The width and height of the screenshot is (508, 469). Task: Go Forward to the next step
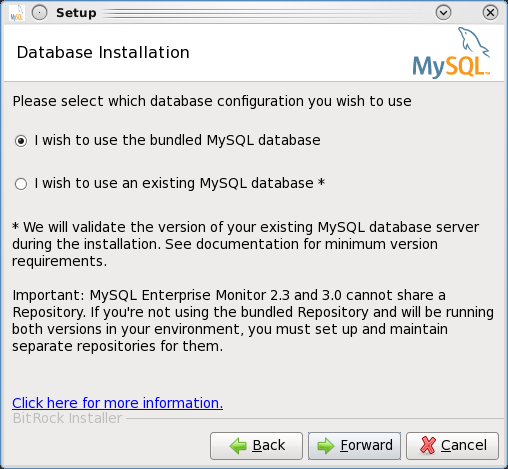tap(354, 446)
